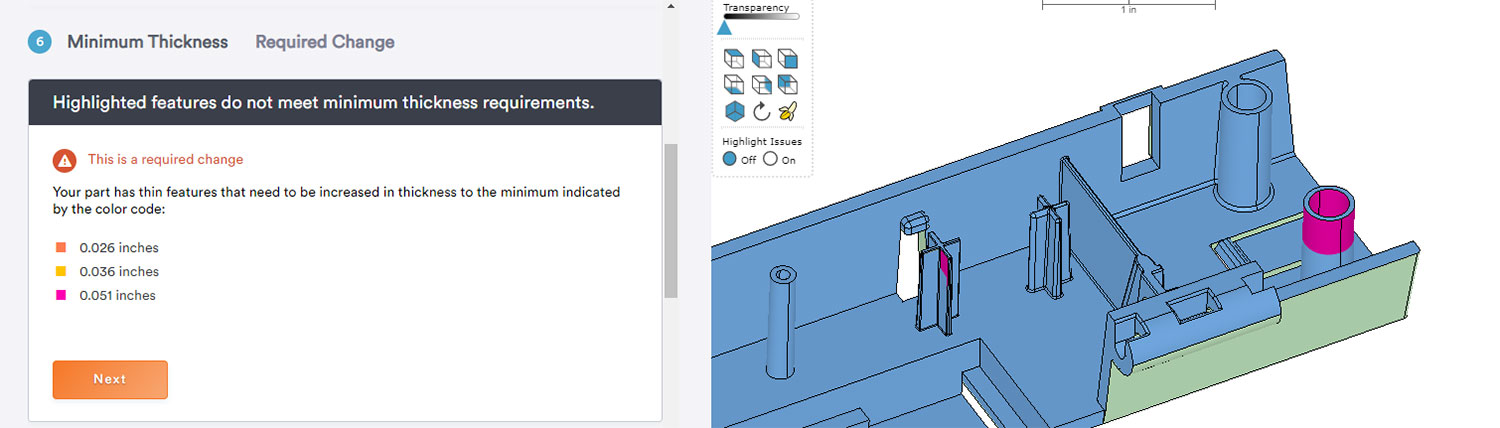Set Highlight Issues to On
The height and width of the screenshot is (428, 1500).
coord(770,159)
